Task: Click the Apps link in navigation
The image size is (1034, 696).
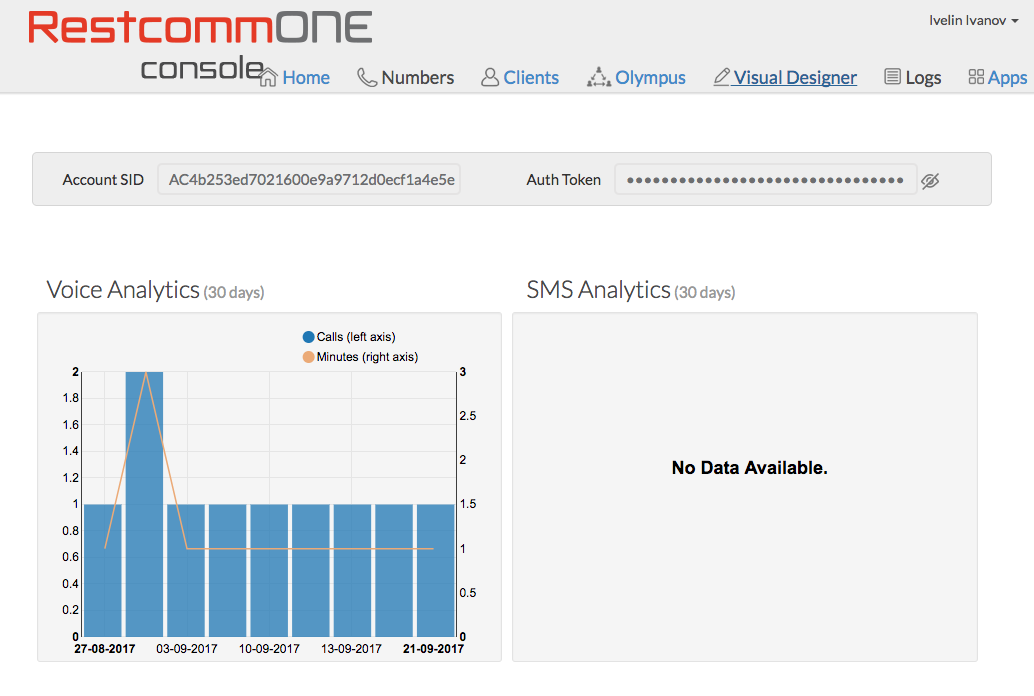Action: 1007,78
